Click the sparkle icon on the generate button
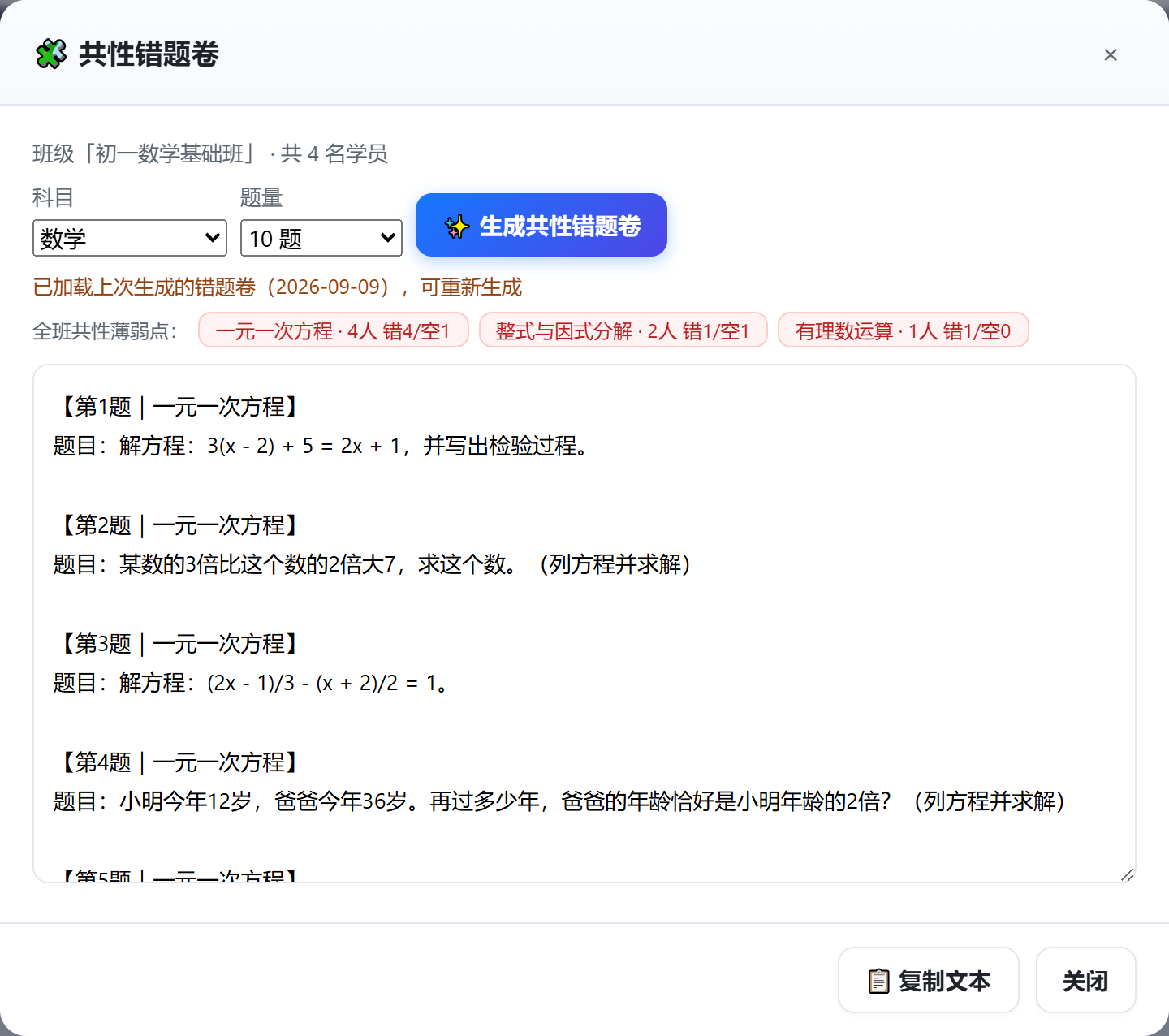 click(x=457, y=226)
